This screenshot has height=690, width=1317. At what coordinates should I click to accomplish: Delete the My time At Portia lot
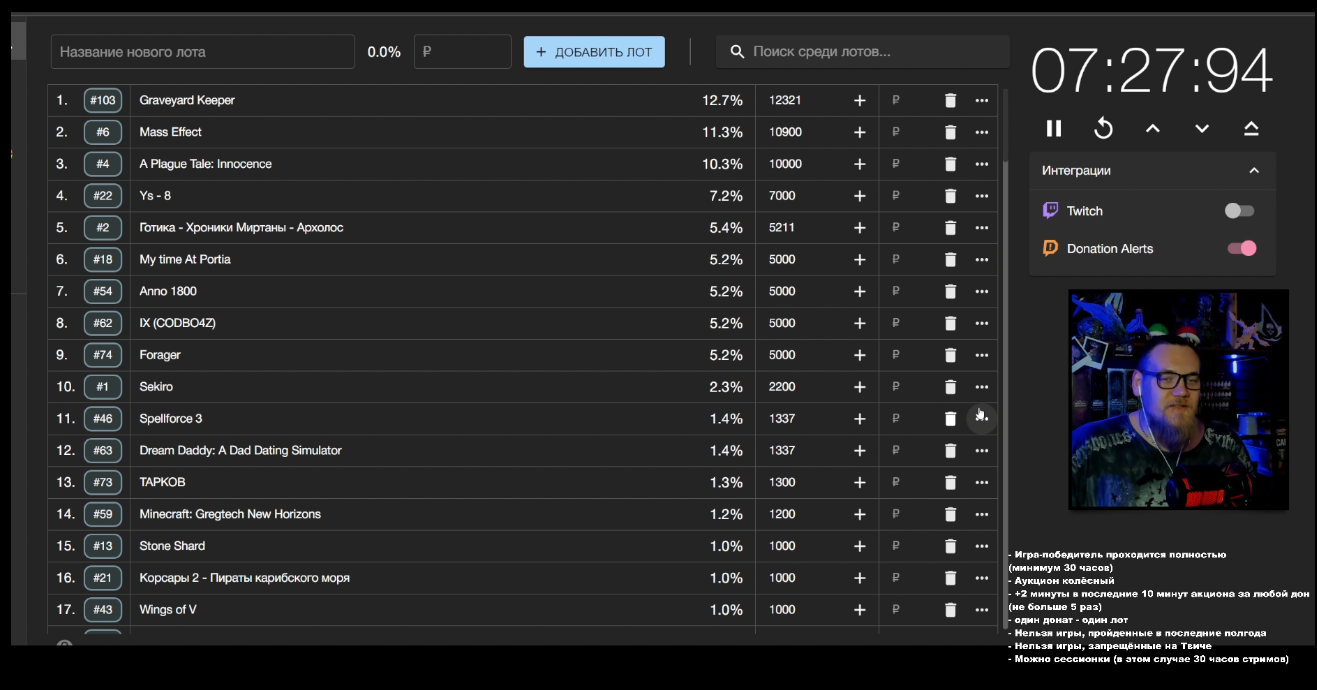point(950,259)
